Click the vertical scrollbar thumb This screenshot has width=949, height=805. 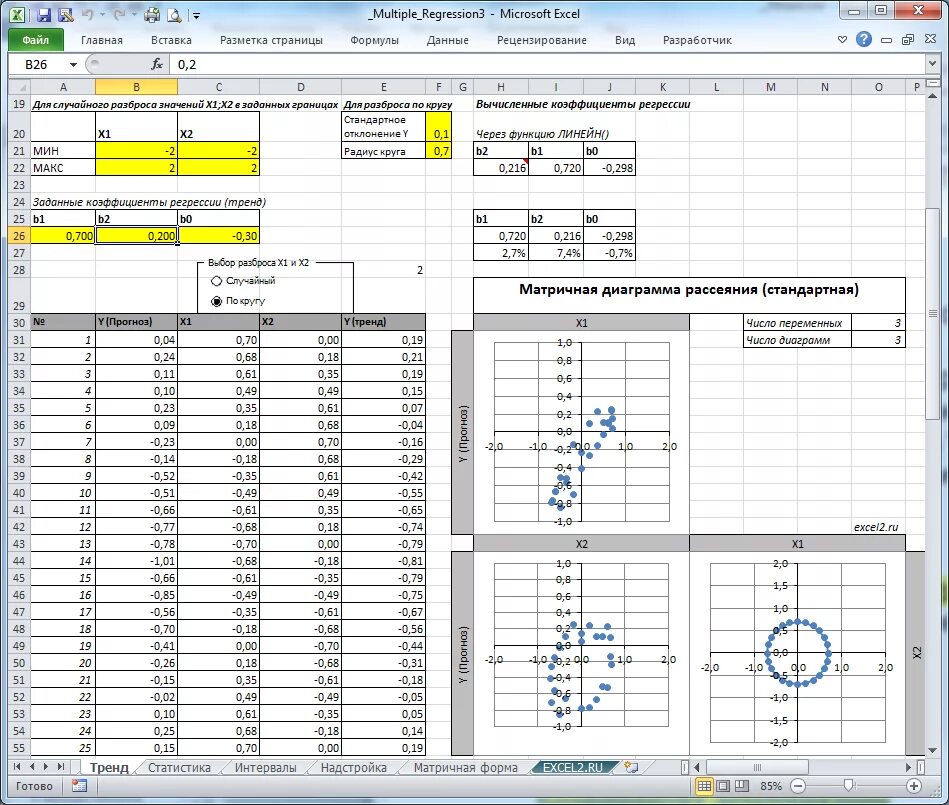pyautogui.click(x=932, y=314)
